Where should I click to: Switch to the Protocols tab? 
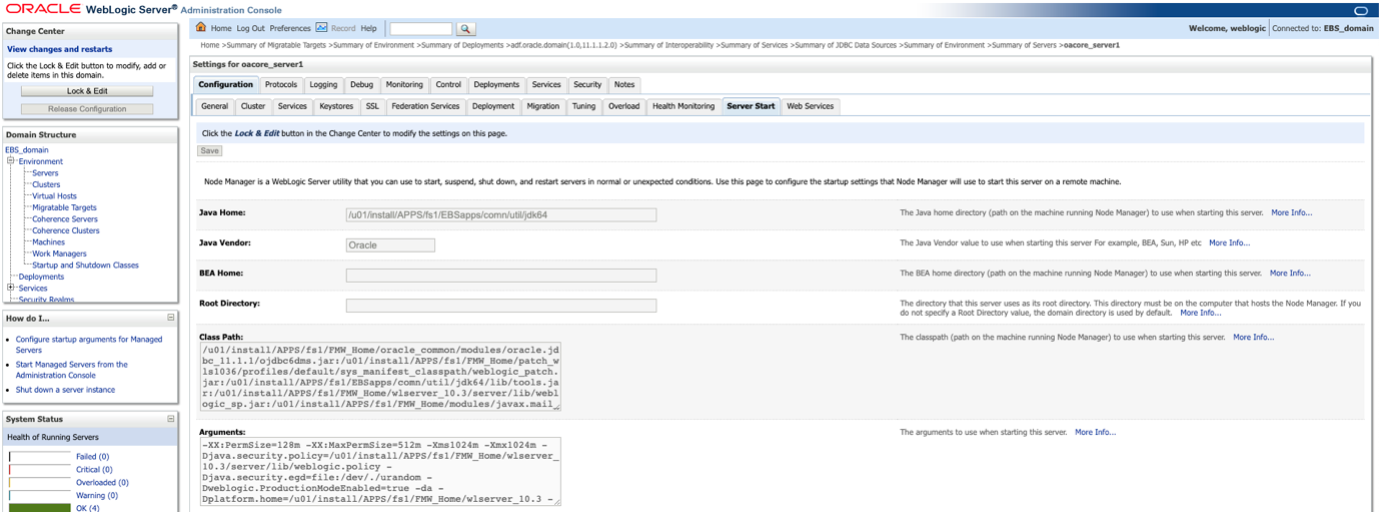pos(280,85)
